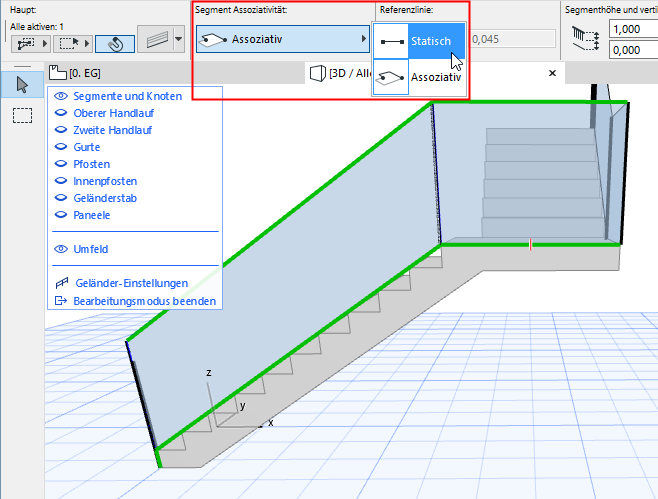Click the red midpoint marker on landing segment
This screenshot has height=499, width=658.
tap(530, 245)
